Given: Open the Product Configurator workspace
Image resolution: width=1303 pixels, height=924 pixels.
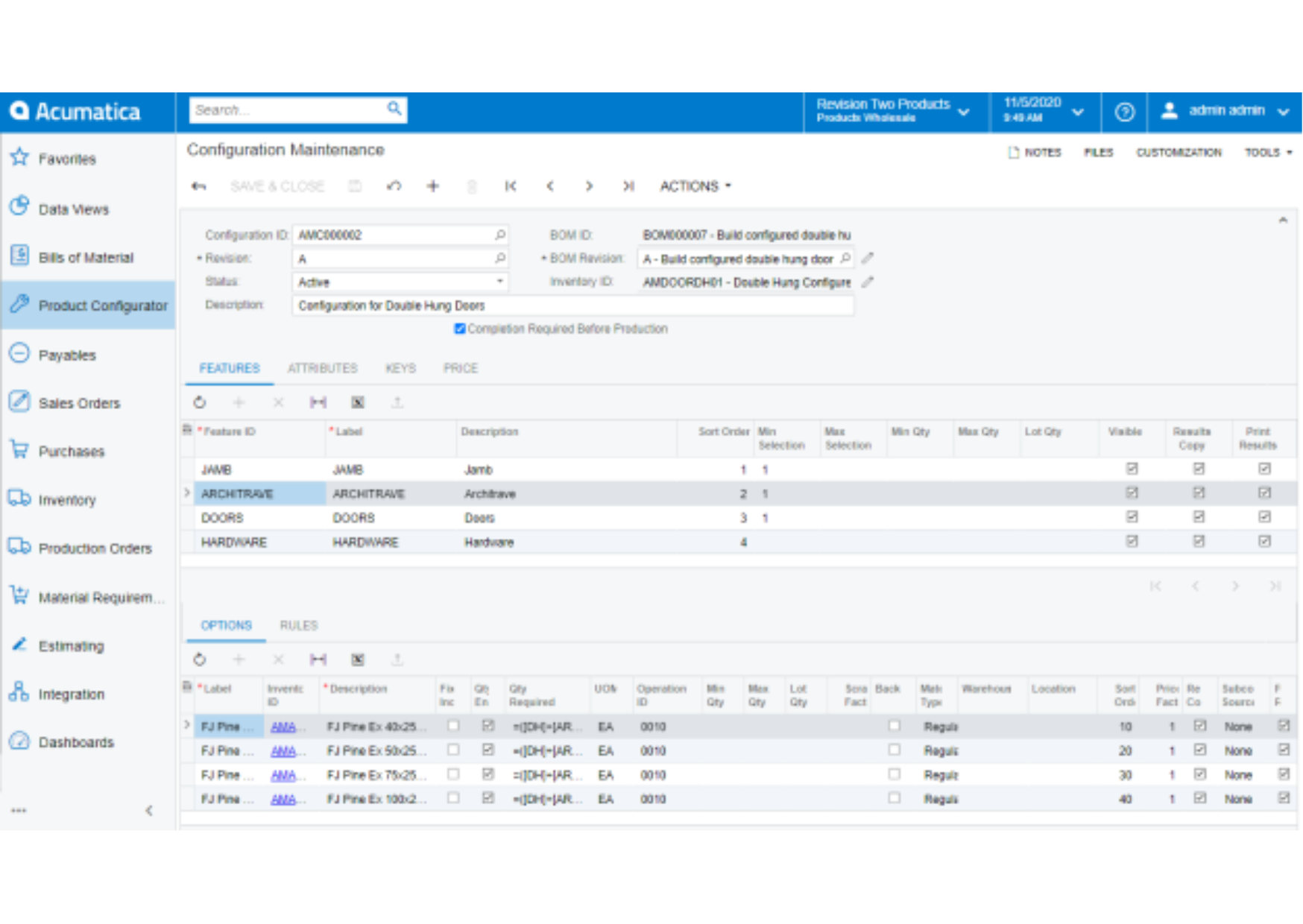Looking at the screenshot, I should click(x=104, y=305).
